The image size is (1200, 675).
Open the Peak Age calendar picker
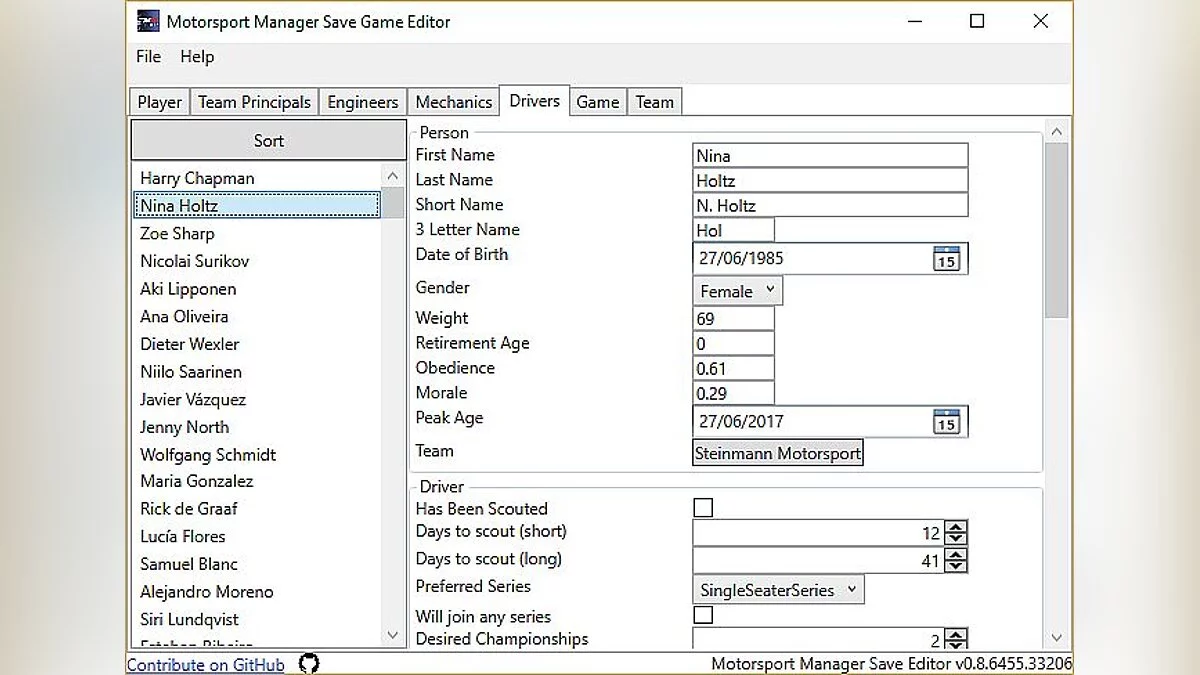pyautogui.click(x=946, y=422)
